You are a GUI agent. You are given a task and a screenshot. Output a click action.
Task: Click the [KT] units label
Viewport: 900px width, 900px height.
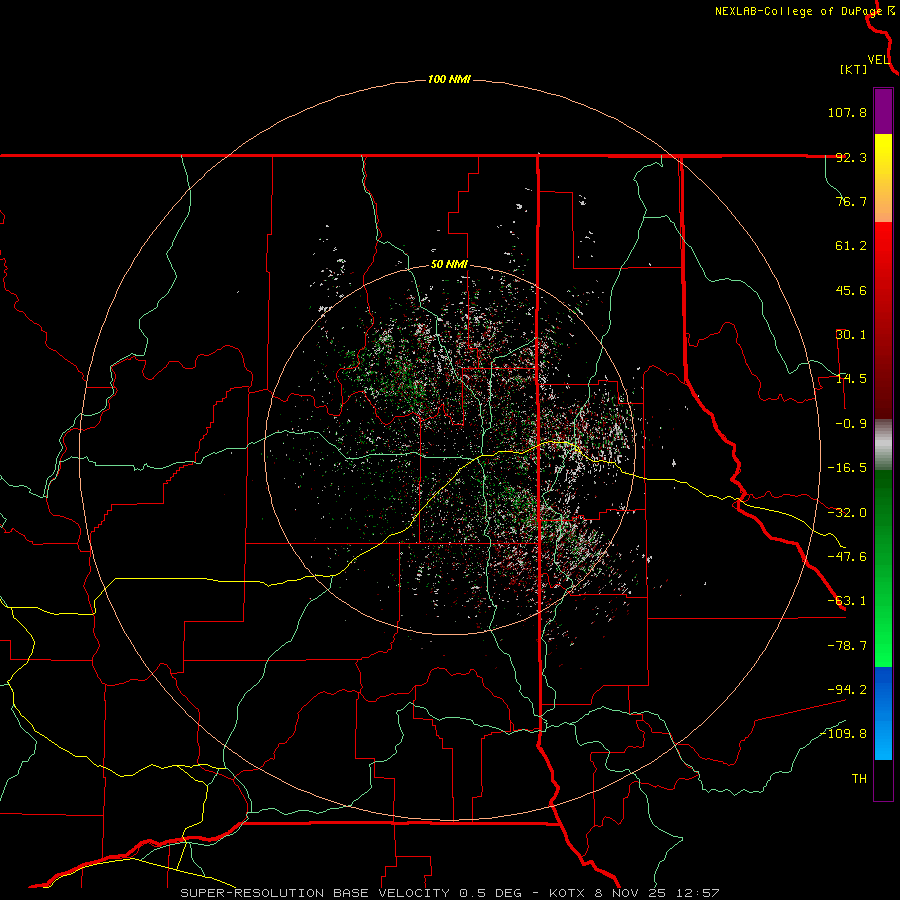854,69
